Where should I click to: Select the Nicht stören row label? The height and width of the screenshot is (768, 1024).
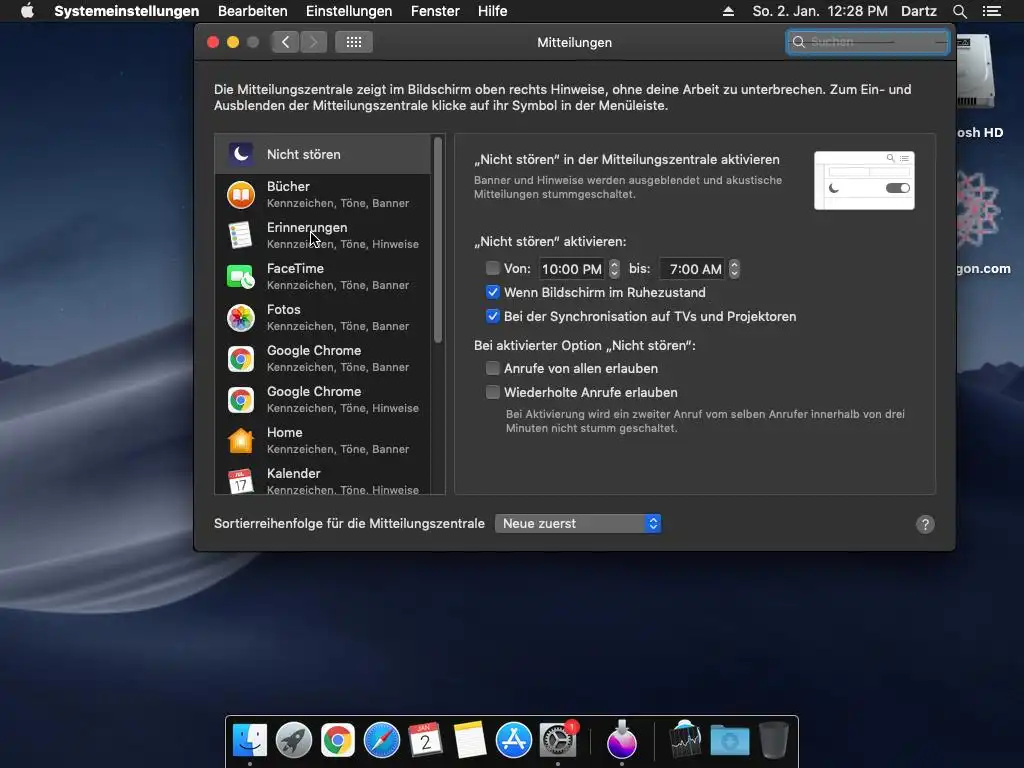click(304, 154)
